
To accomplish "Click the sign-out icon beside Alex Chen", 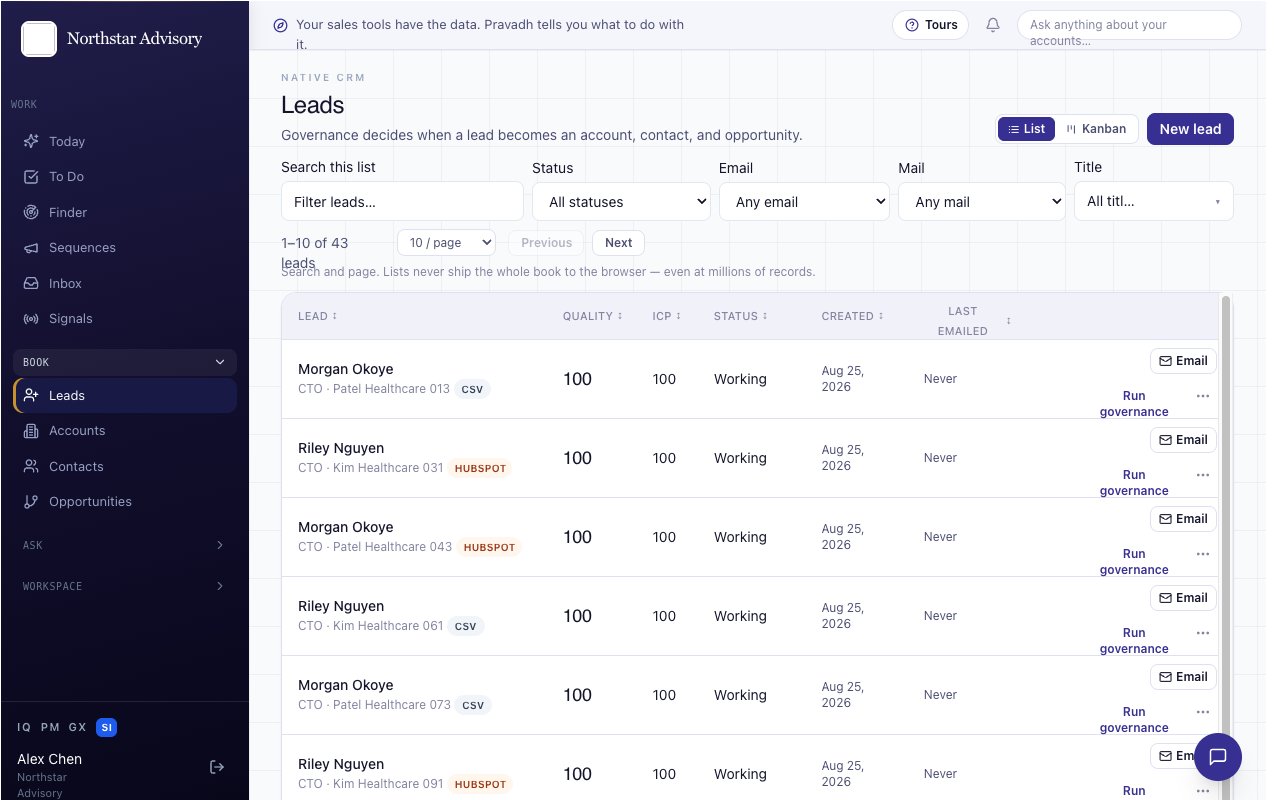I will [x=217, y=767].
